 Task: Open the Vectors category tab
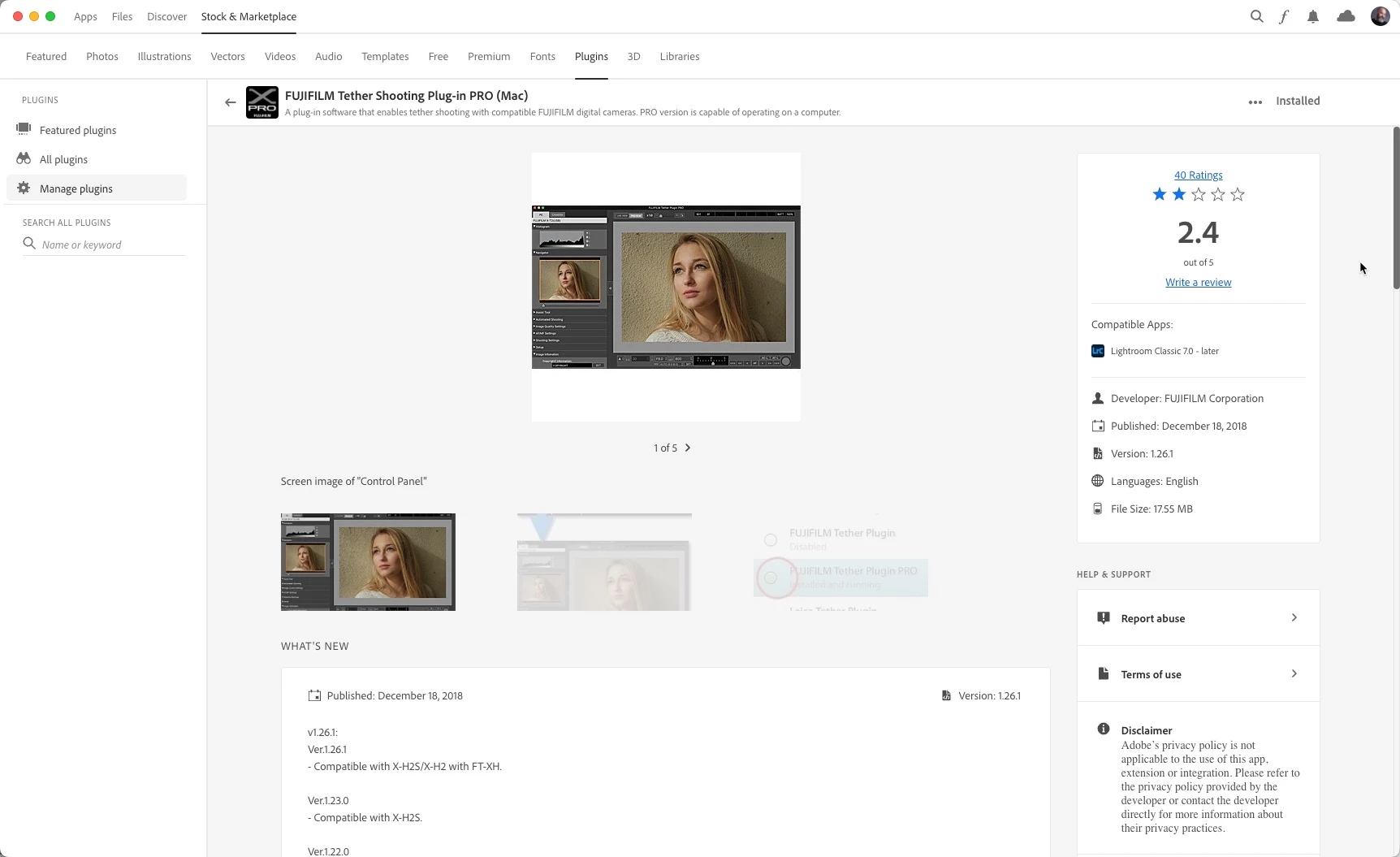tap(227, 56)
